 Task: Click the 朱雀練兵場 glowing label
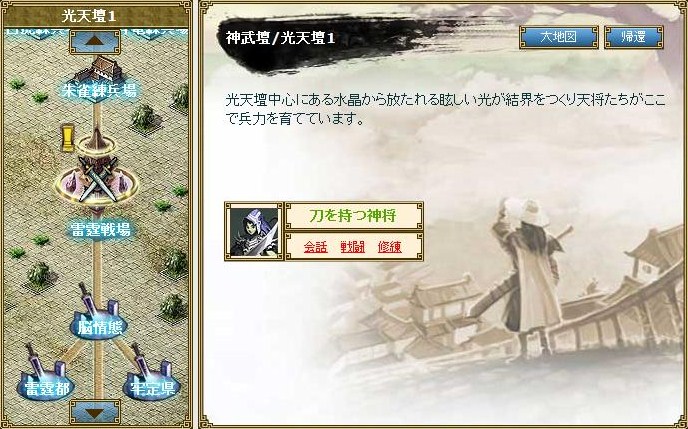[x=99, y=90]
